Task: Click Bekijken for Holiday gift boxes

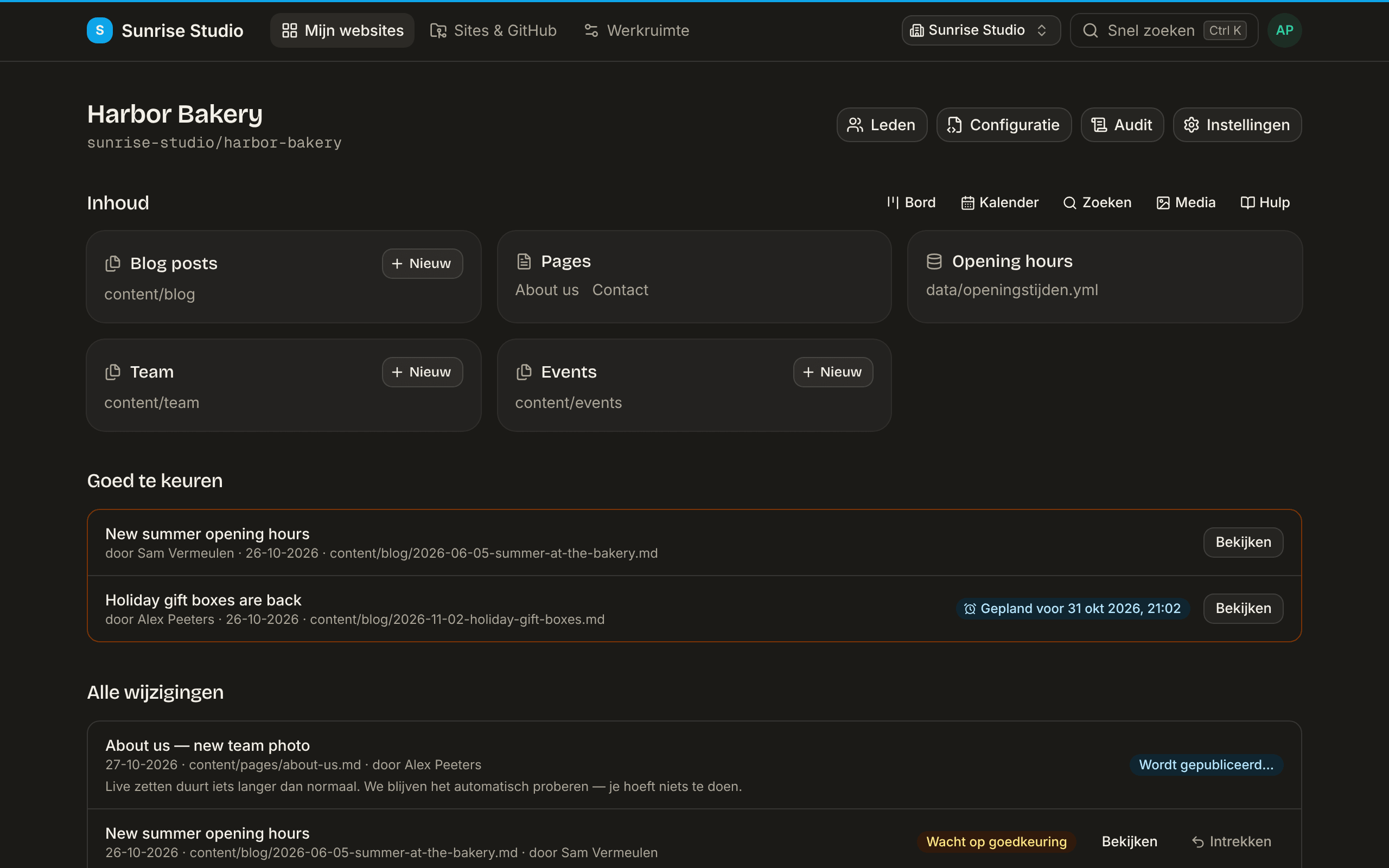Action: [1243, 609]
